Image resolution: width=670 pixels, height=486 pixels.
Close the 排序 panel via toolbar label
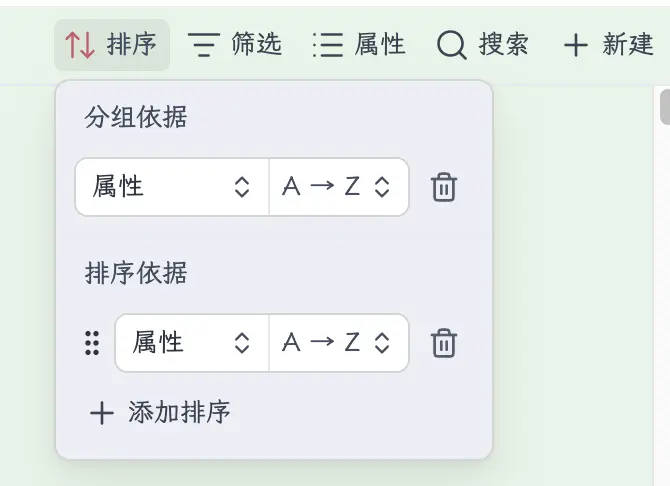click(x=131, y=45)
